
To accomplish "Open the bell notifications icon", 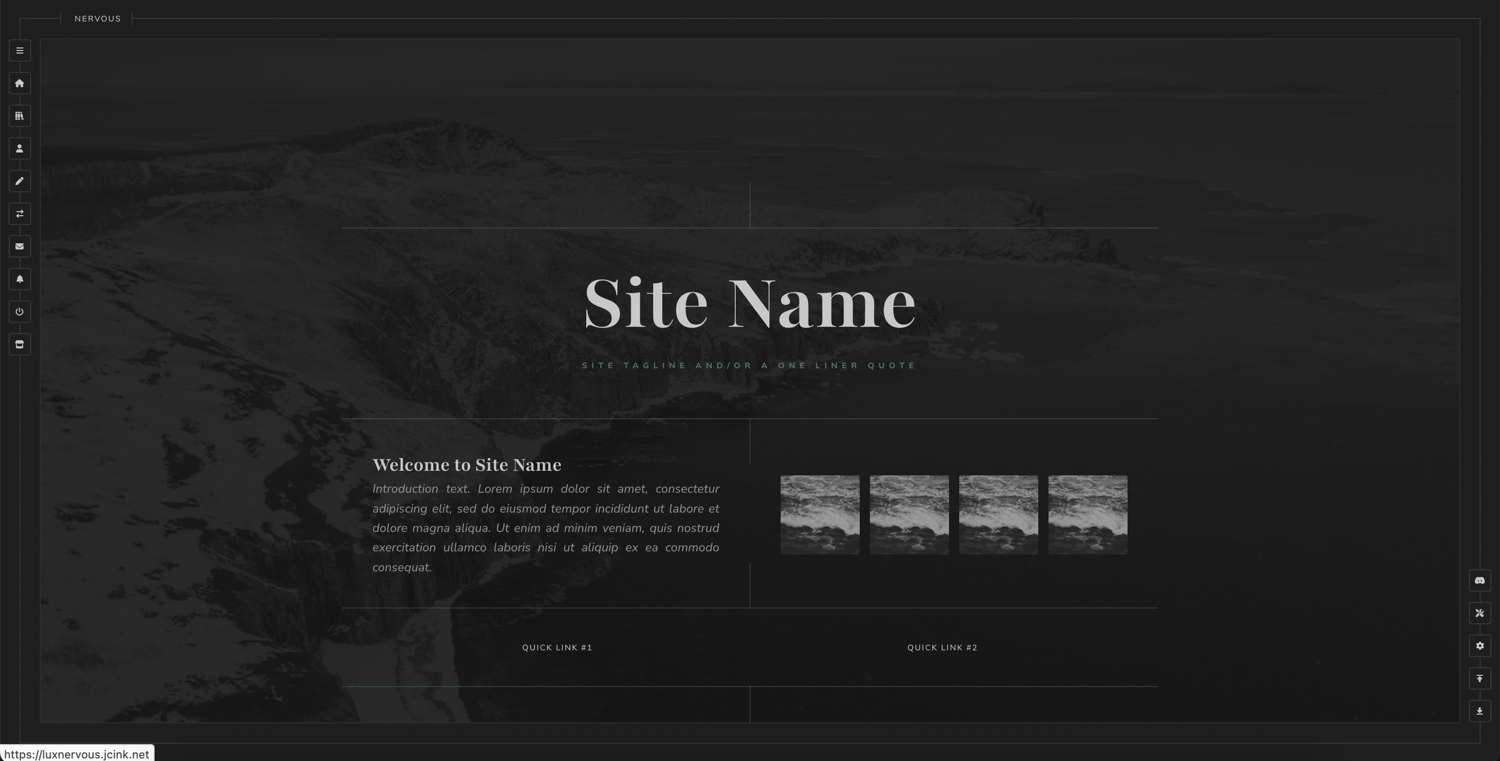I will tap(19, 279).
